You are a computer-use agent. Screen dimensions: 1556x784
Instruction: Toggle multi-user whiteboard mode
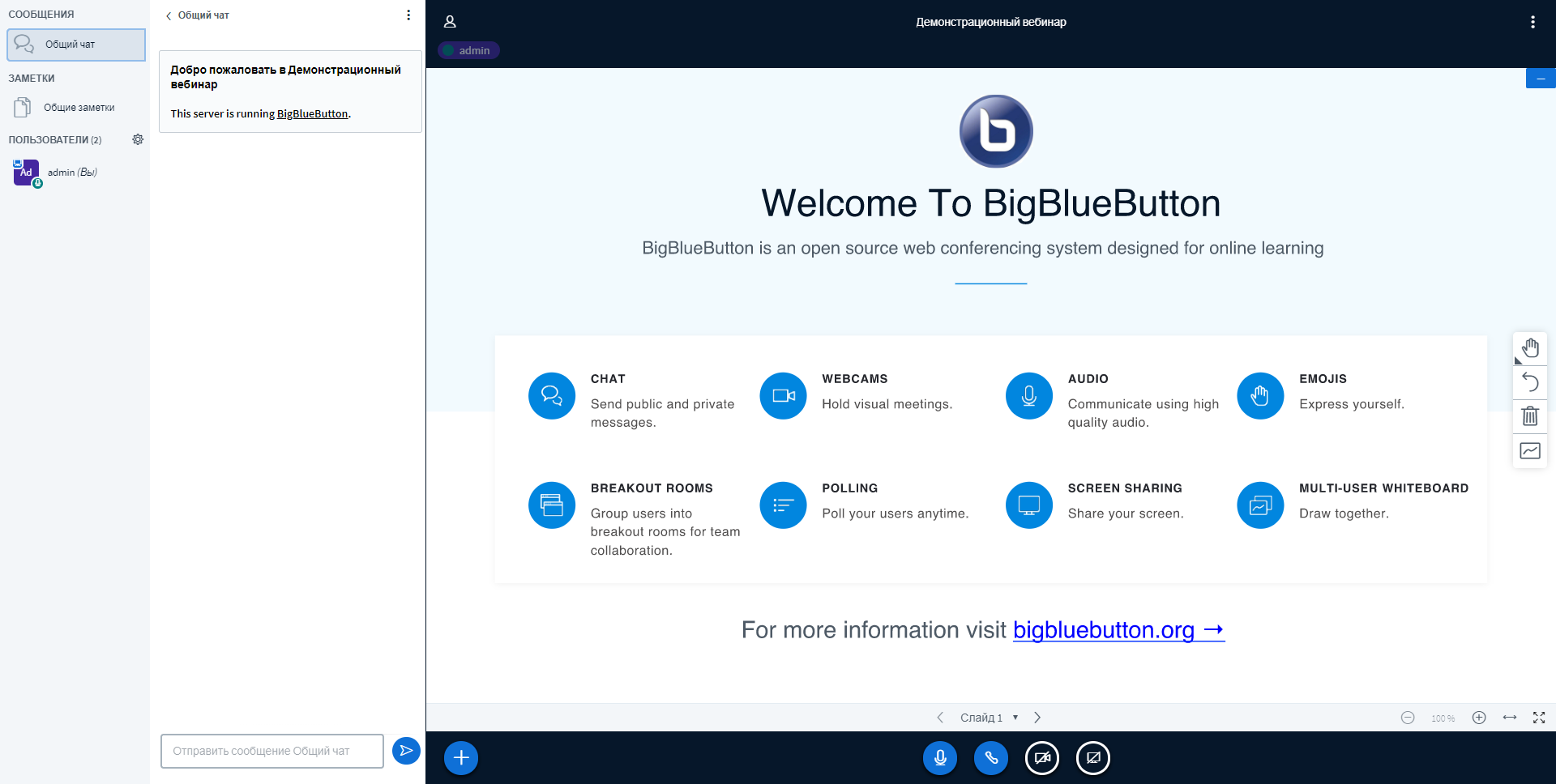pyautogui.click(x=1530, y=451)
